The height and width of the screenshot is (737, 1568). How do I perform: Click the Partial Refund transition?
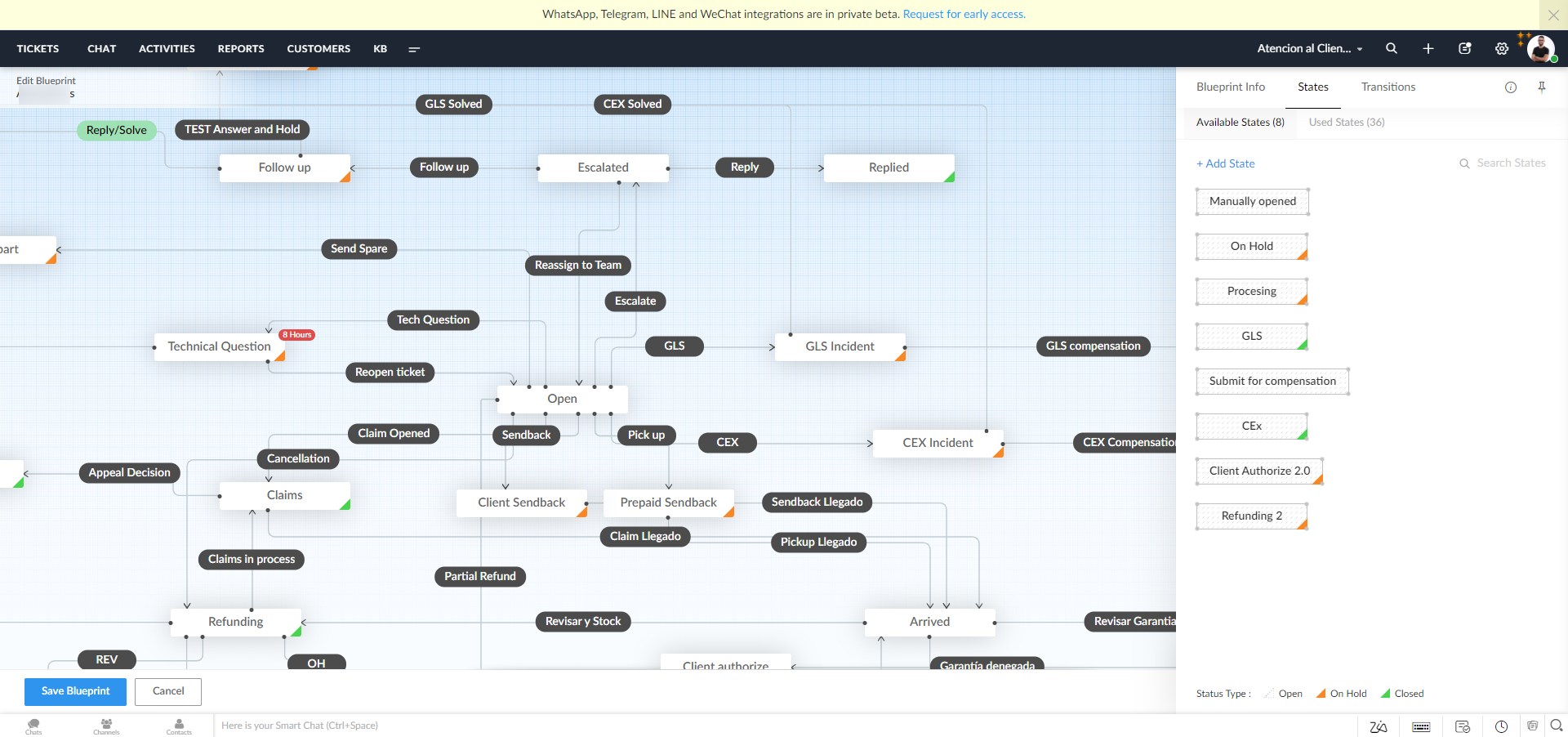[480, 576]
